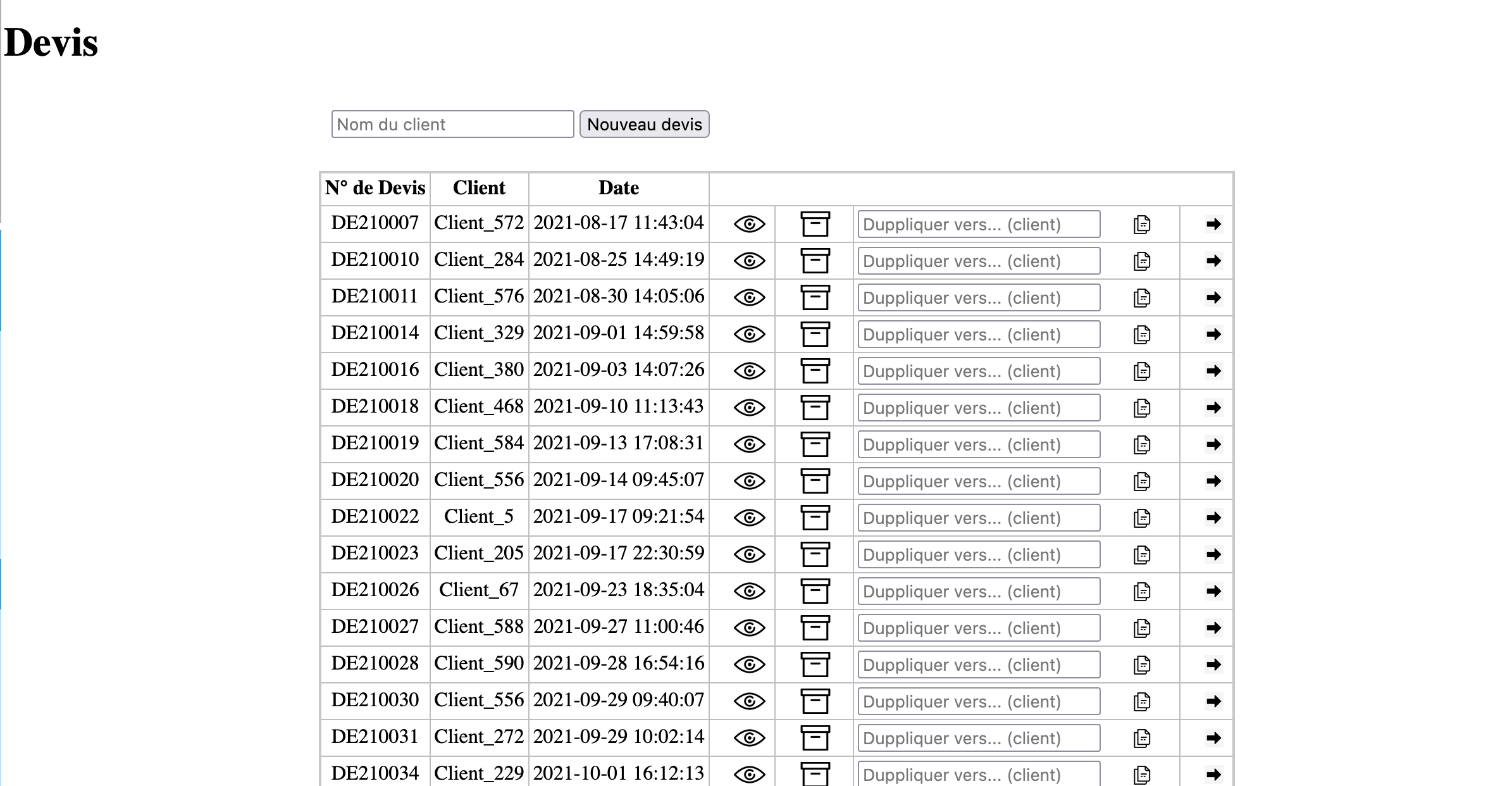Duplicate devis DE210020 with copy icon
This screenshot has width=1512, height=786.
click(1142, 481)
